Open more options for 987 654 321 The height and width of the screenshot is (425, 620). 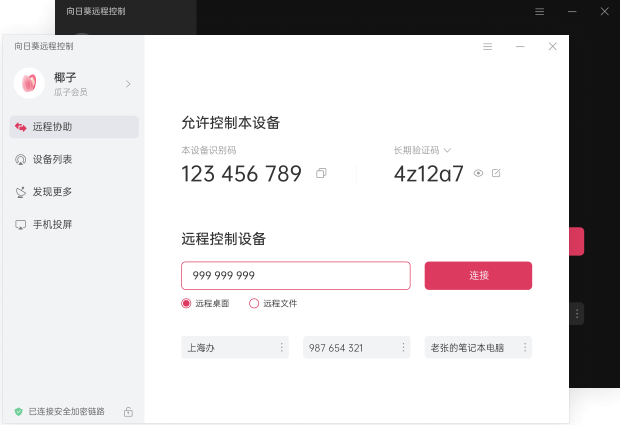pyautogui.click(x=403, y=348)
